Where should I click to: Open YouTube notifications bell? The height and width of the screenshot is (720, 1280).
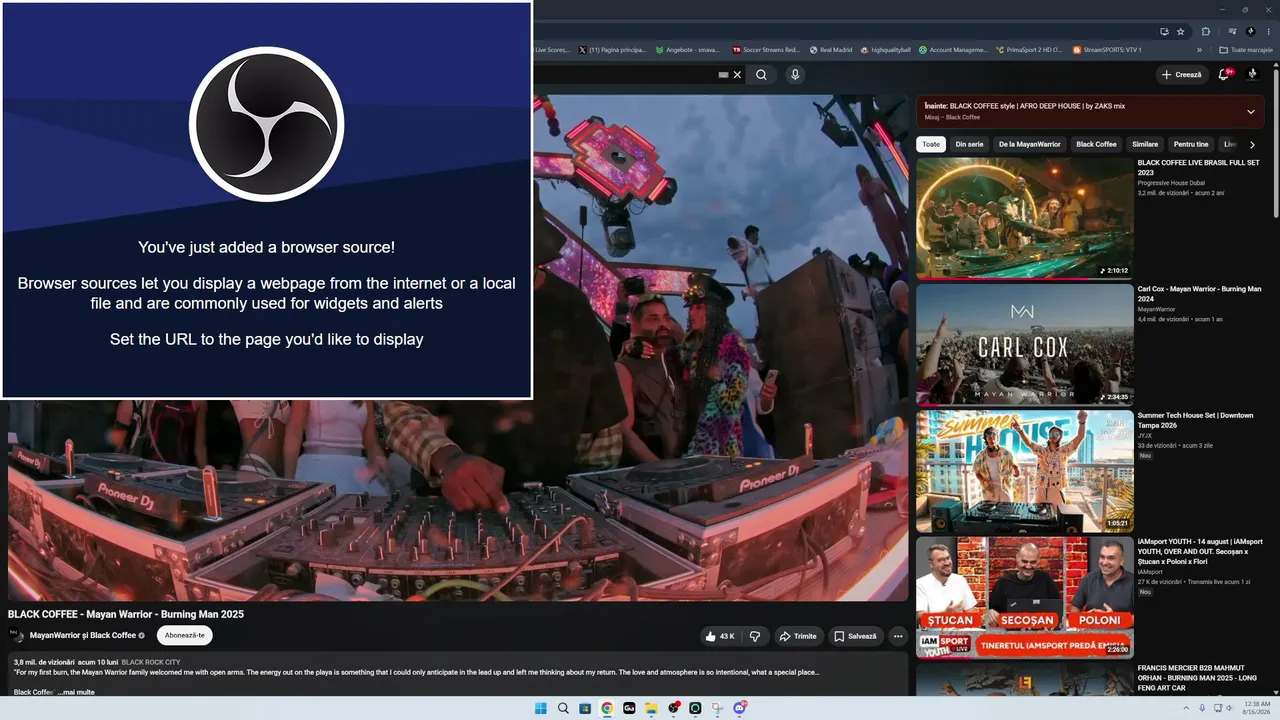(1223, 75)
